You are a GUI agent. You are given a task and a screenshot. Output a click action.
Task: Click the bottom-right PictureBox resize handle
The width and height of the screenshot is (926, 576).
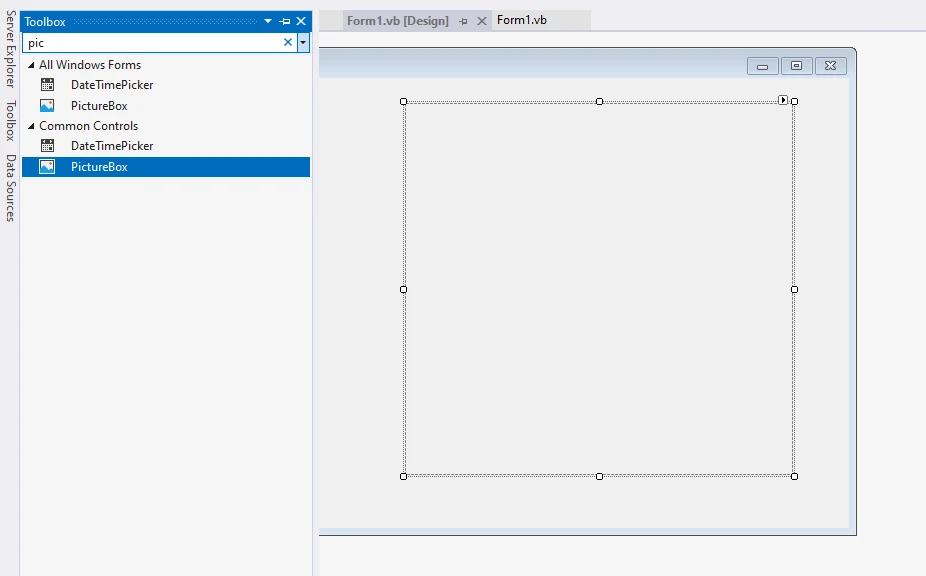[x=794, y=476]
